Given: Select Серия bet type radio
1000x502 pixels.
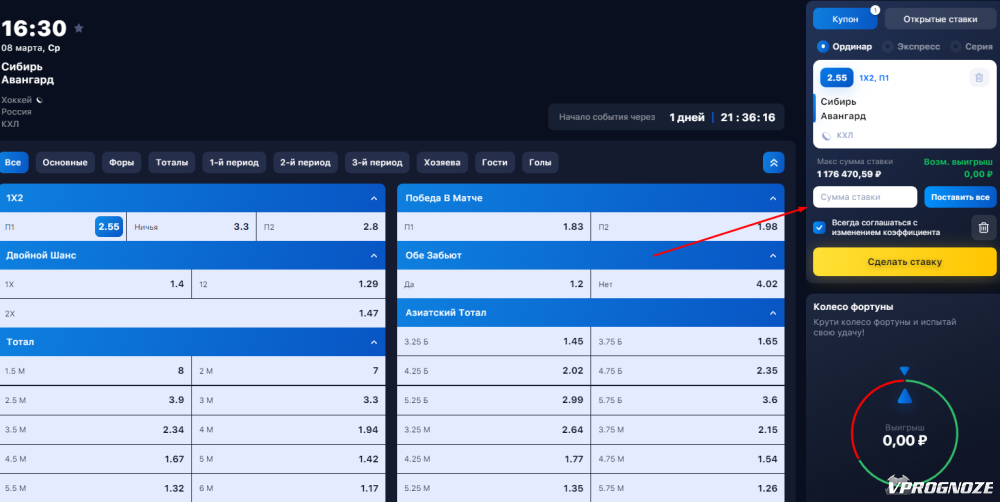Looking at the screenshot, I should (955, 47).
